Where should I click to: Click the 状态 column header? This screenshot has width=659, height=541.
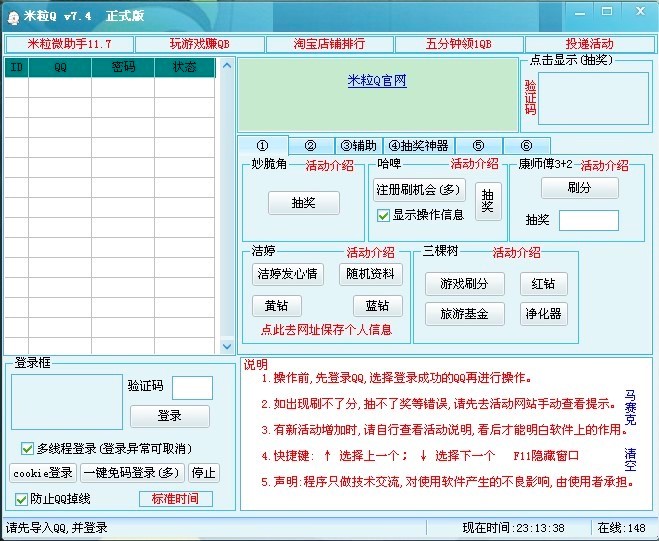pos(185,67)
